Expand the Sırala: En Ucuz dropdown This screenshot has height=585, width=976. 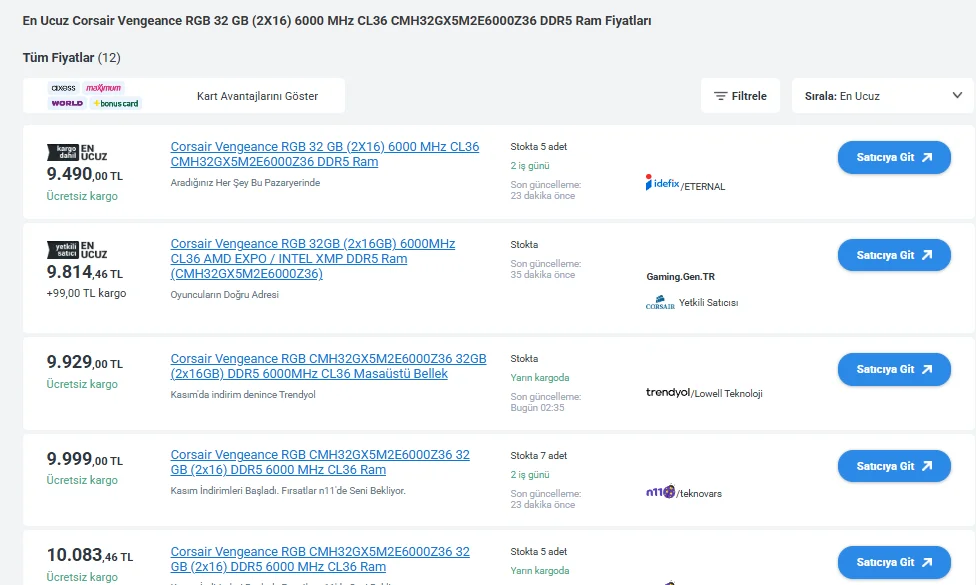[882, 96]
